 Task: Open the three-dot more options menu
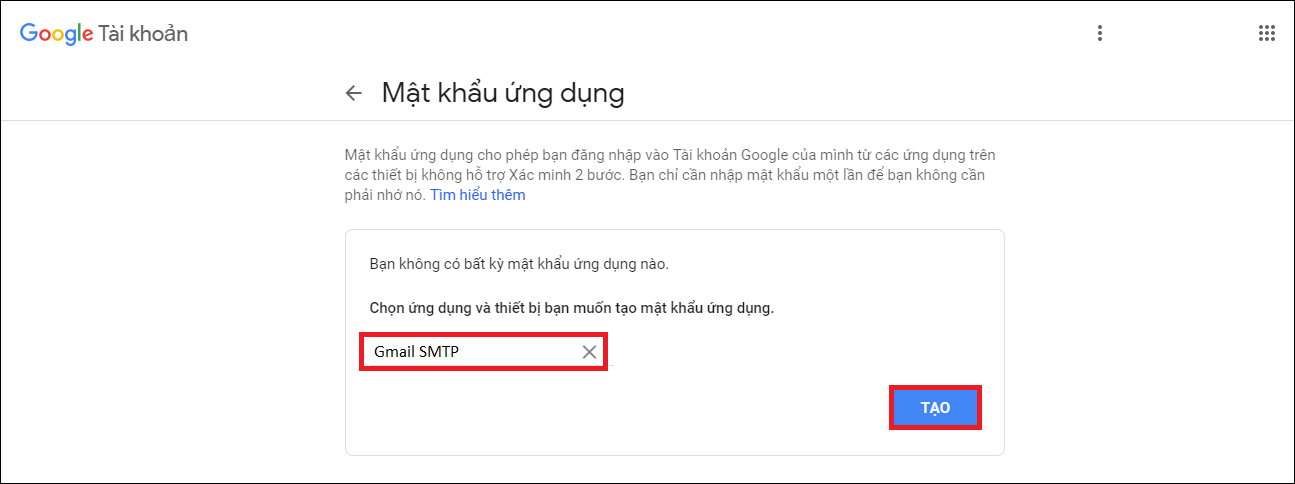tap(1100, 33)
